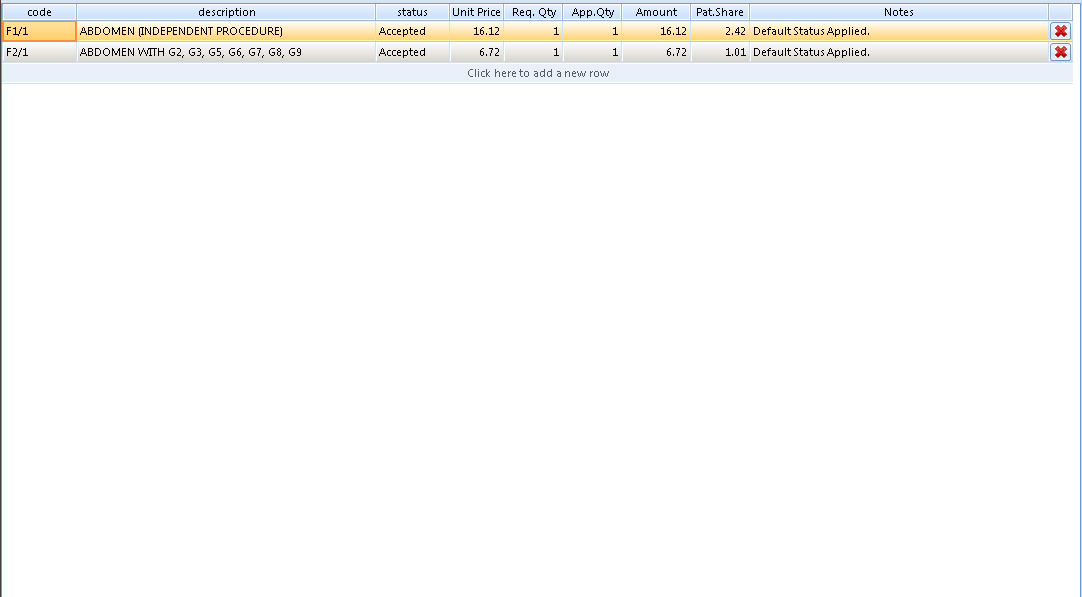Click Accepted status in F2/1 row
1082x597 pixels.
coord(413,52)
